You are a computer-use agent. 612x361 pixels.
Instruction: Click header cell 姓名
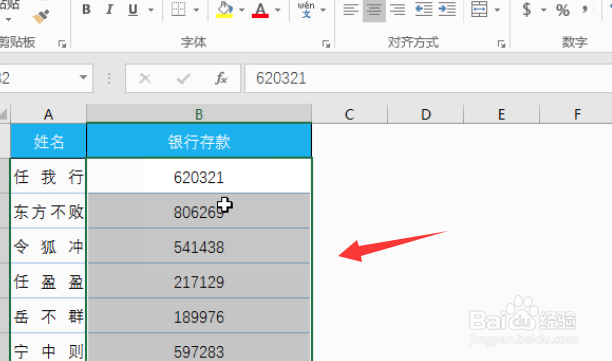pos(48,141)
